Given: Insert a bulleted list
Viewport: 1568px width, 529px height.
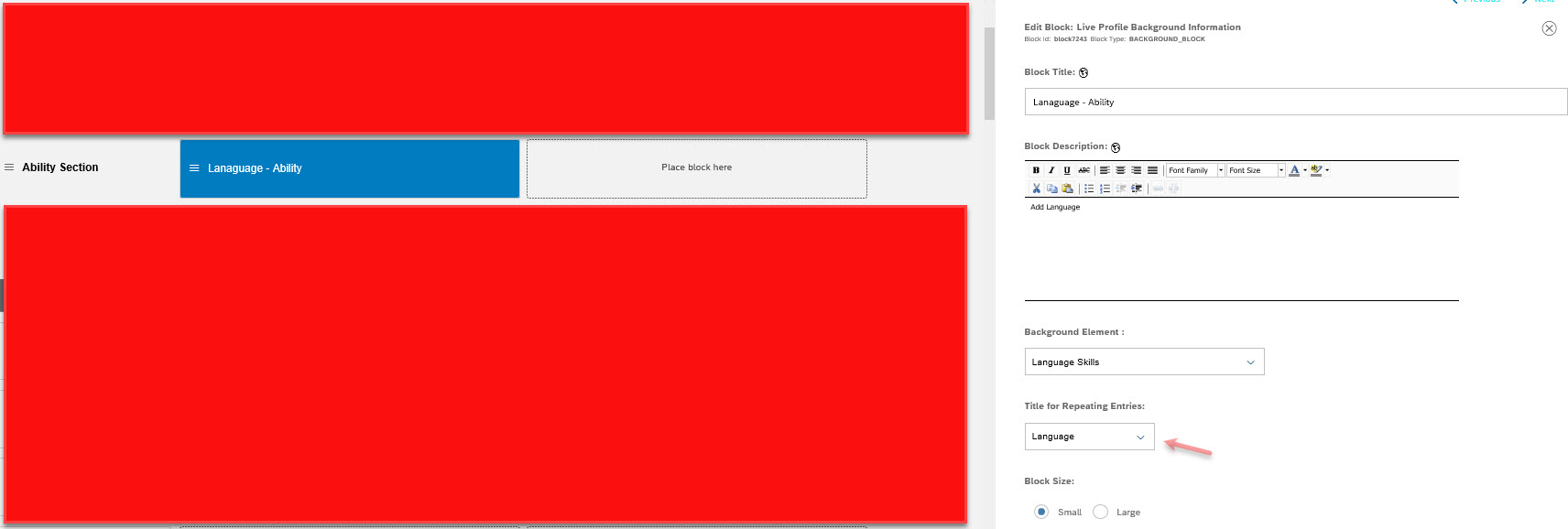Looking at the screenshot, I should coord(1089,189).
